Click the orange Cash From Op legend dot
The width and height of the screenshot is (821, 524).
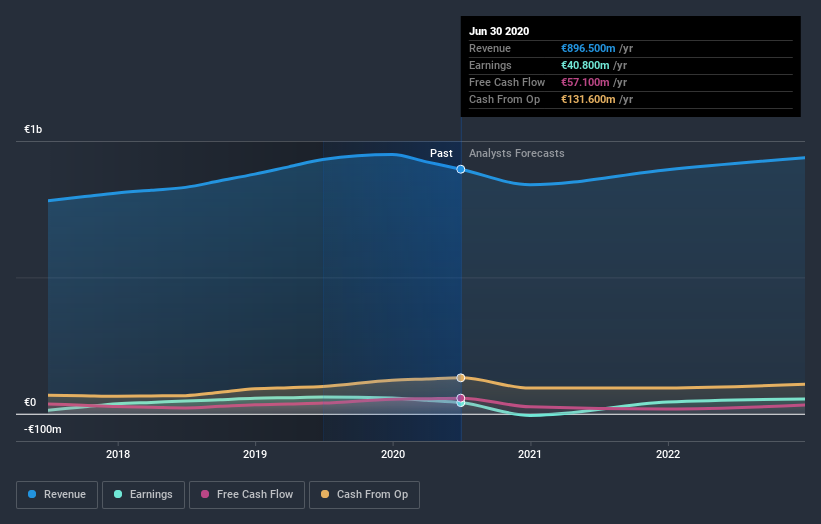325,494
